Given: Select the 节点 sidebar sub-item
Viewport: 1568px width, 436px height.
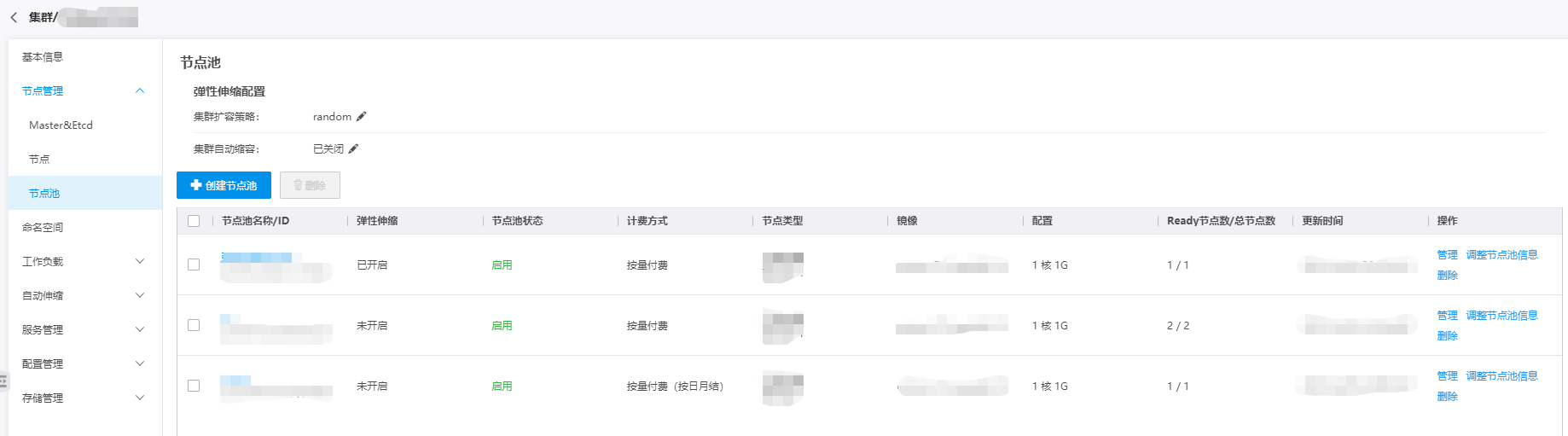Looking at the screenshot, I should click(x=39, y=160).
